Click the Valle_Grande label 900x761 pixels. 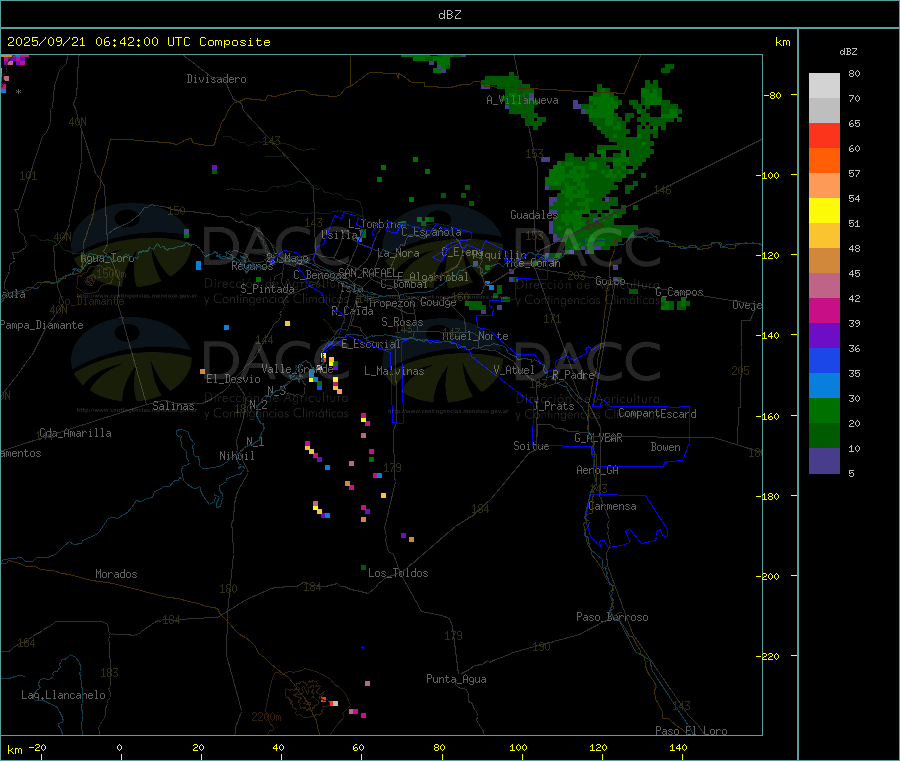pos(297,369)
